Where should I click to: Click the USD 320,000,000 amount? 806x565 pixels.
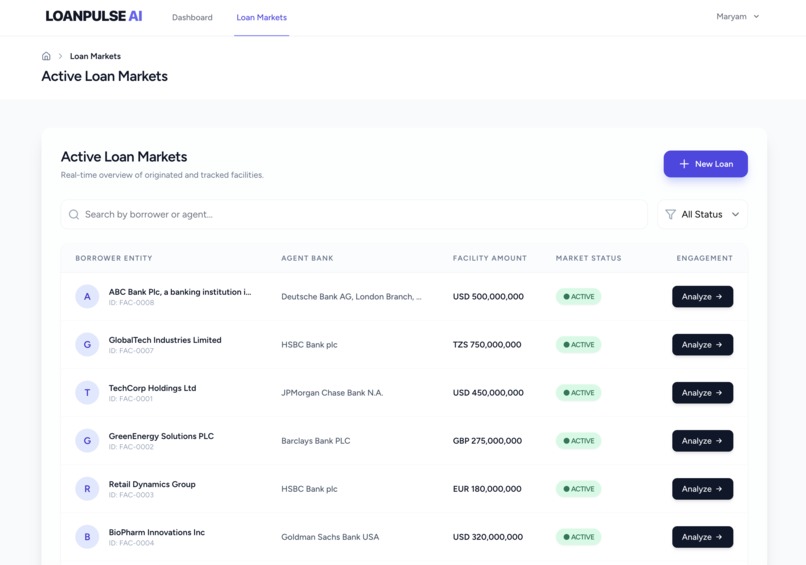click(x=488, y=537)
